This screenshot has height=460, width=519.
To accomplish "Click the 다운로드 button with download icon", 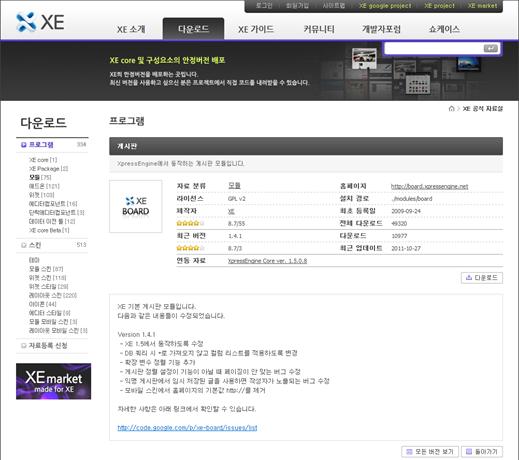I will (482, 278).
